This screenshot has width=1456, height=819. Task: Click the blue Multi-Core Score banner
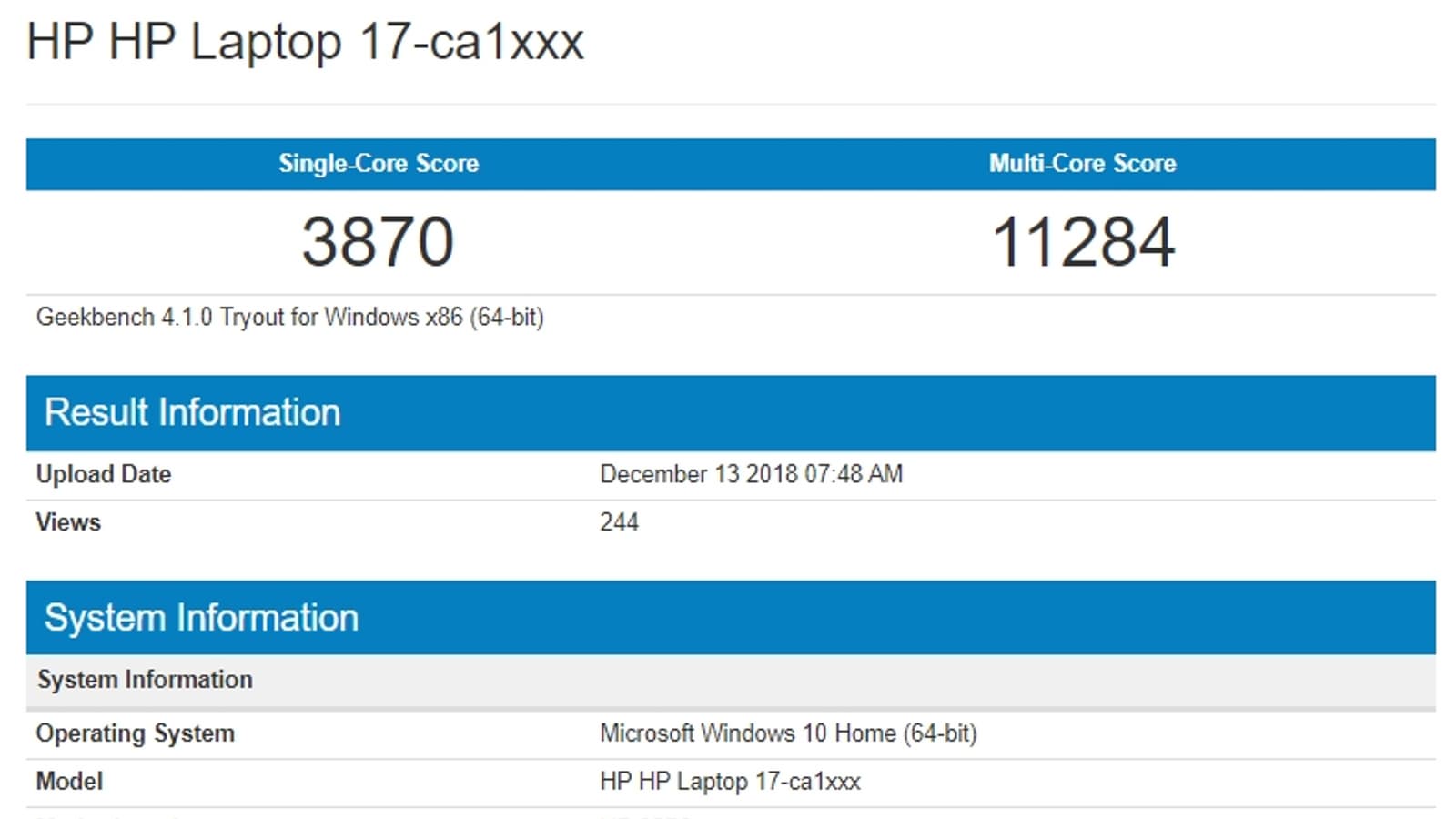tap(1081, 164)
